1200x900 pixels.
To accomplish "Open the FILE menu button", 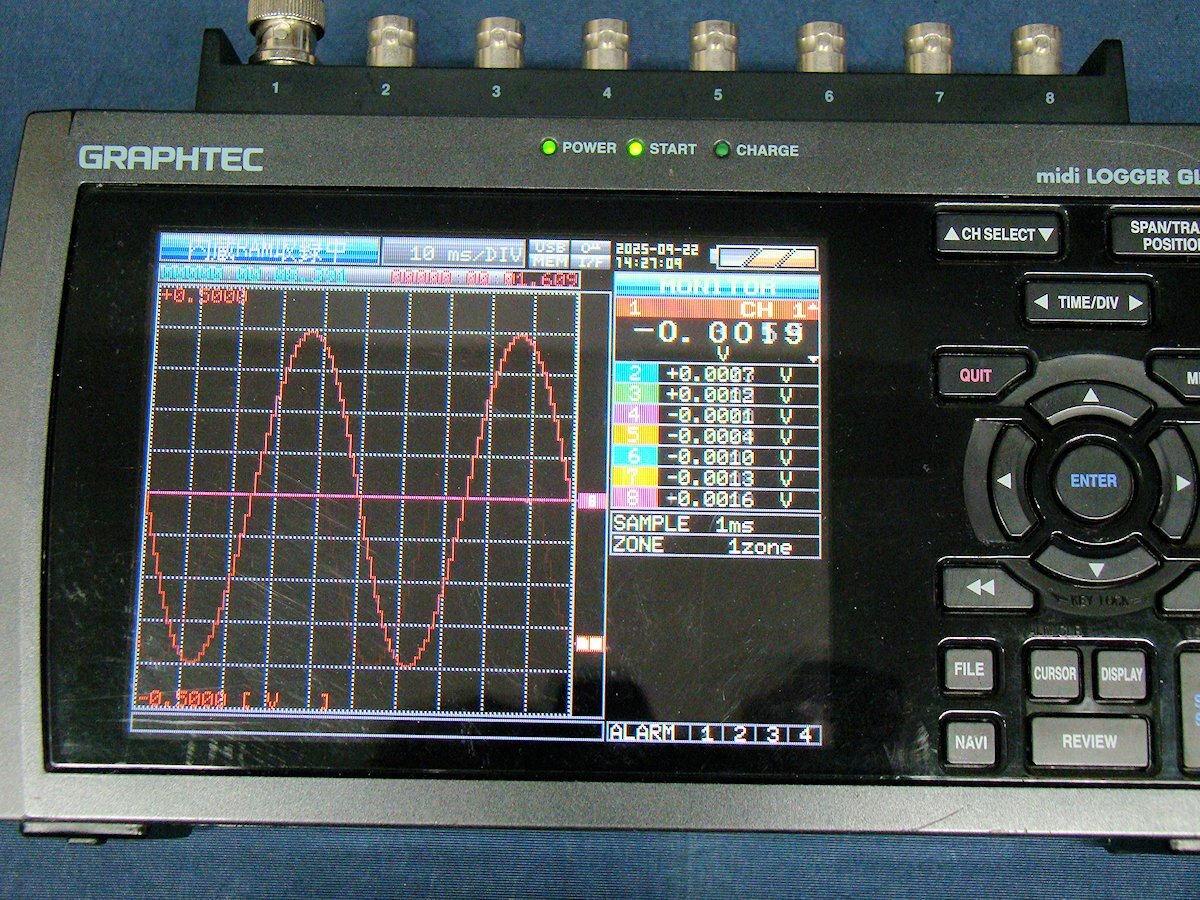I will 969,670.
